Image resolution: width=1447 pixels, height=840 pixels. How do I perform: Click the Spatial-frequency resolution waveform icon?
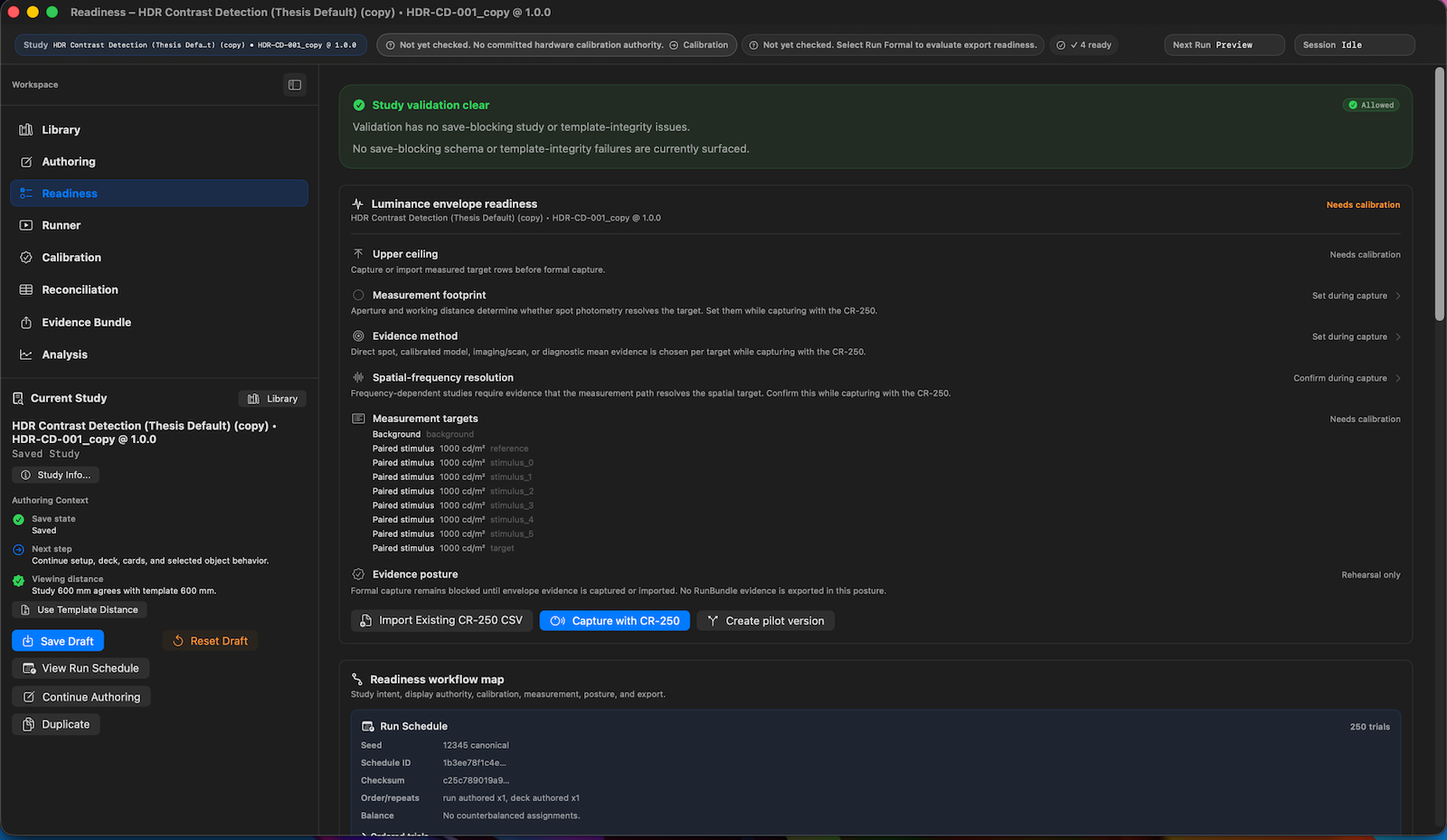coord(358,378)
